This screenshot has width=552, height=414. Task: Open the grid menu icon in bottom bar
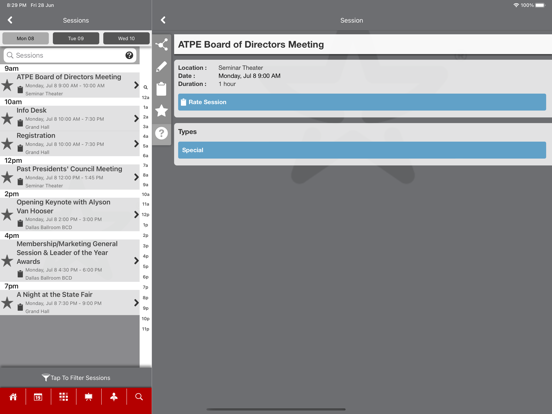(63, 397)
